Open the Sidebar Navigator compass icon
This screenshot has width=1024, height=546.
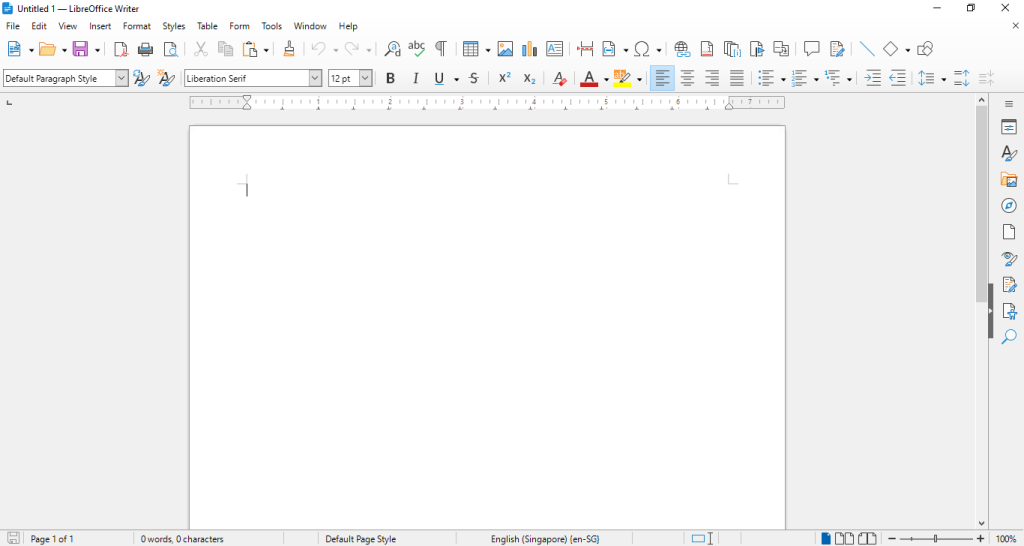point(1009,206)
